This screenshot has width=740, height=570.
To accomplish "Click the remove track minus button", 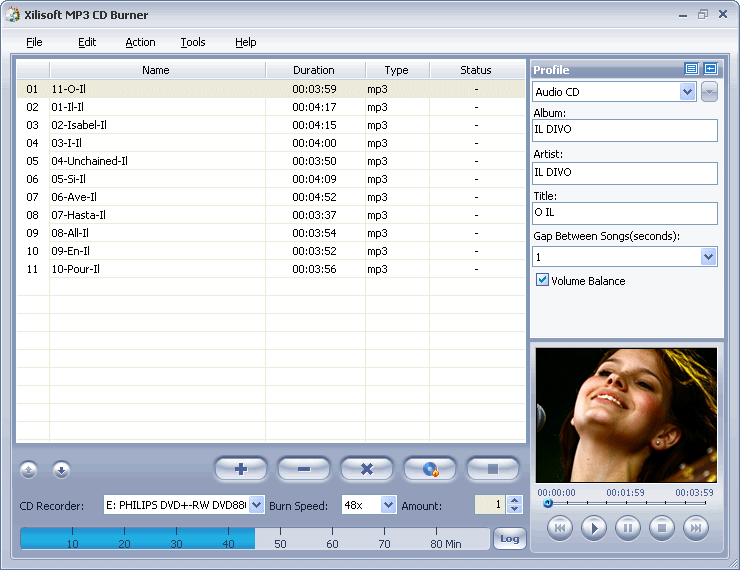I will (303, 469).
